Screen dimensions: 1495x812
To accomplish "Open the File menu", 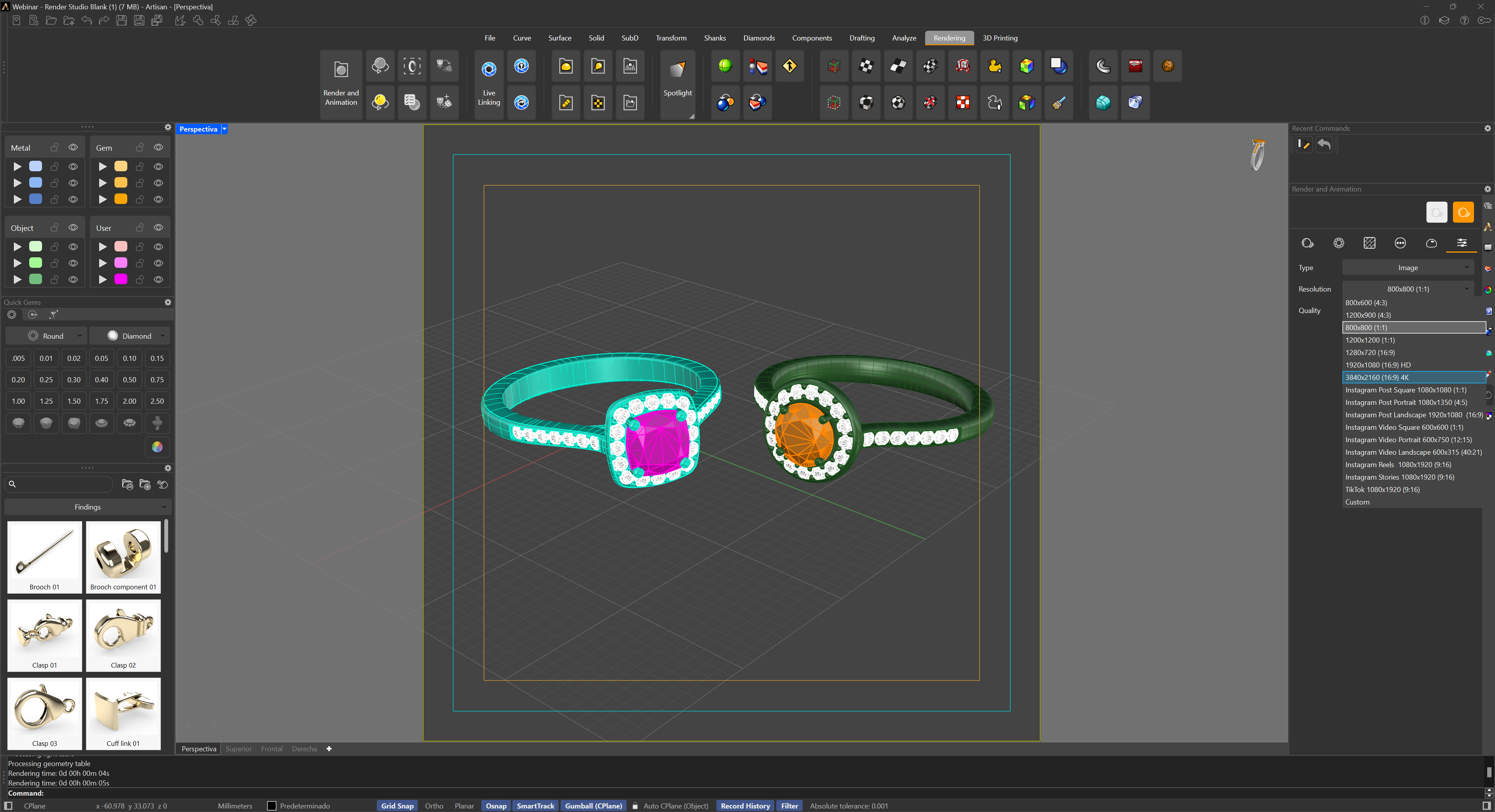I will 489,38.
